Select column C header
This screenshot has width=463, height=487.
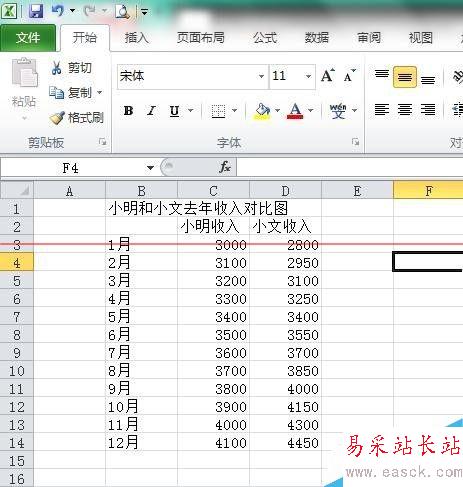[x=213, y=191]
